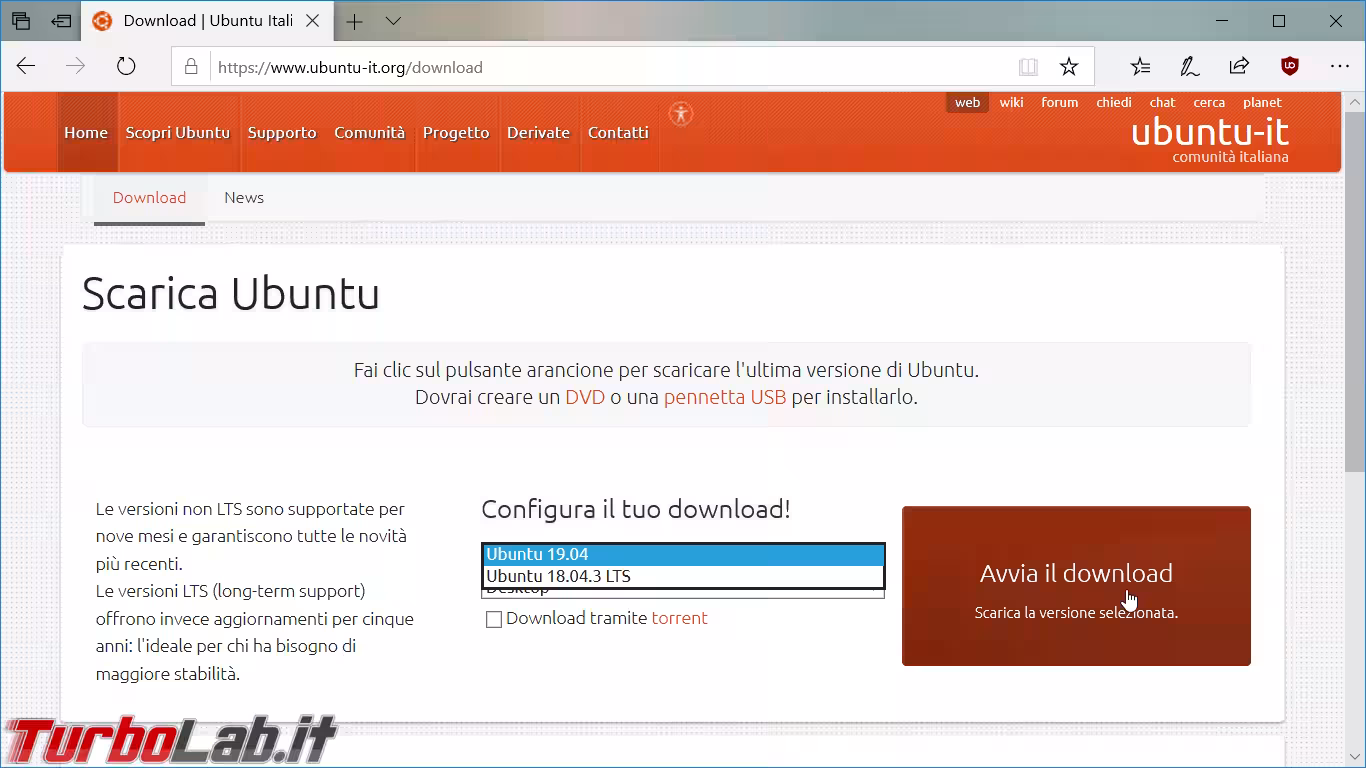Open the Share panel icon
1366x768 pixels.
click(1238, 66)
